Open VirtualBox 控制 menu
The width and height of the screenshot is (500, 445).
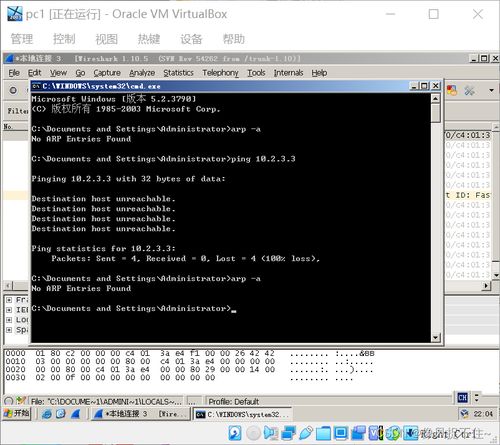pos(64,39)
